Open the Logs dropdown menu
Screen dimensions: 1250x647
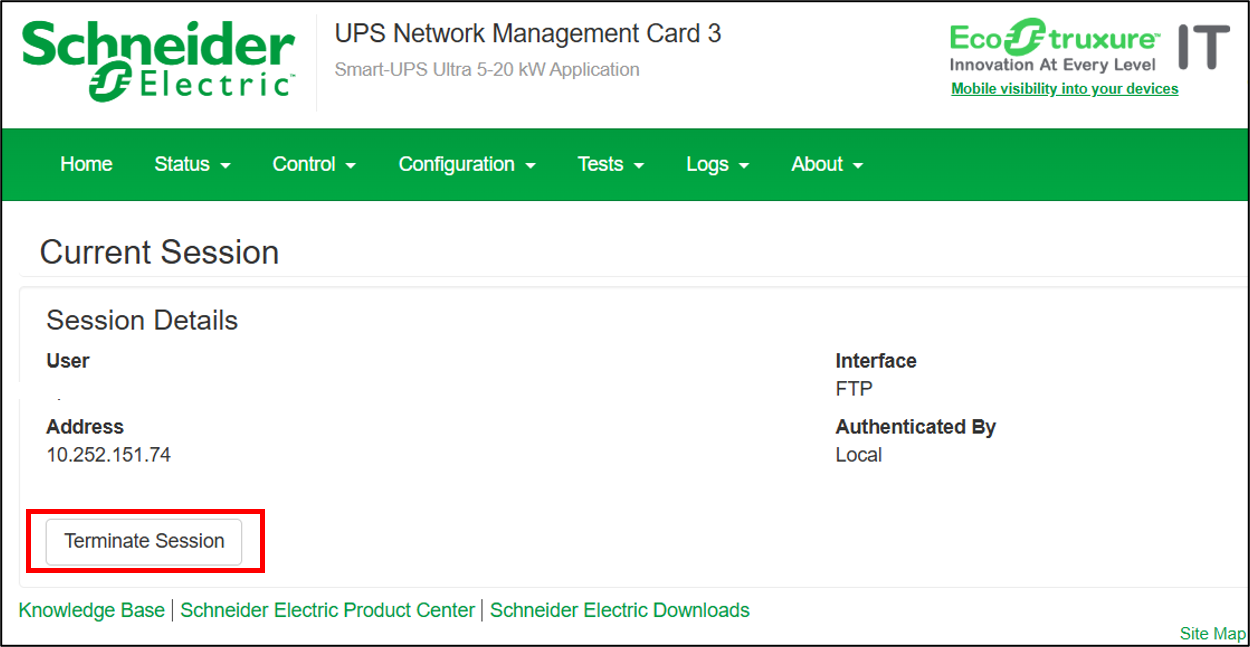coord(717,164)
